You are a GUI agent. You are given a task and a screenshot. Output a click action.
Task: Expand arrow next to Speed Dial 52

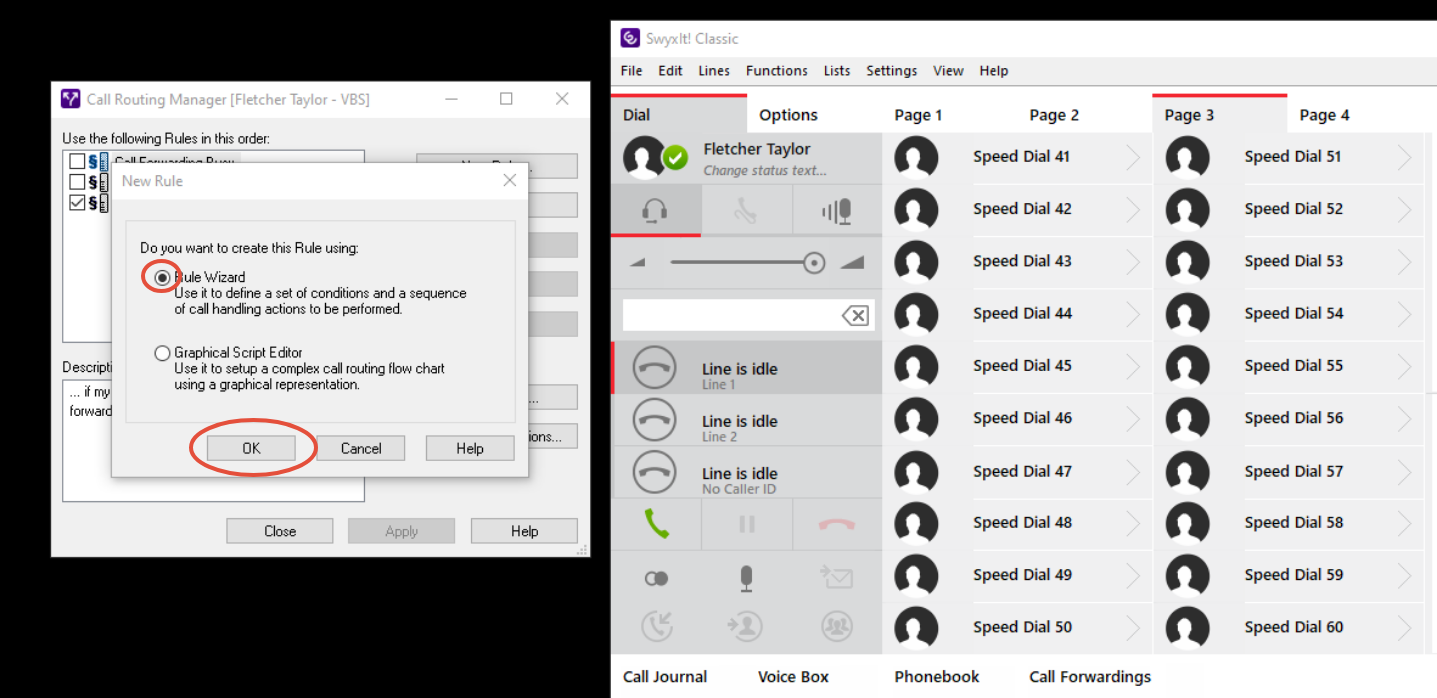(1405, 209)
